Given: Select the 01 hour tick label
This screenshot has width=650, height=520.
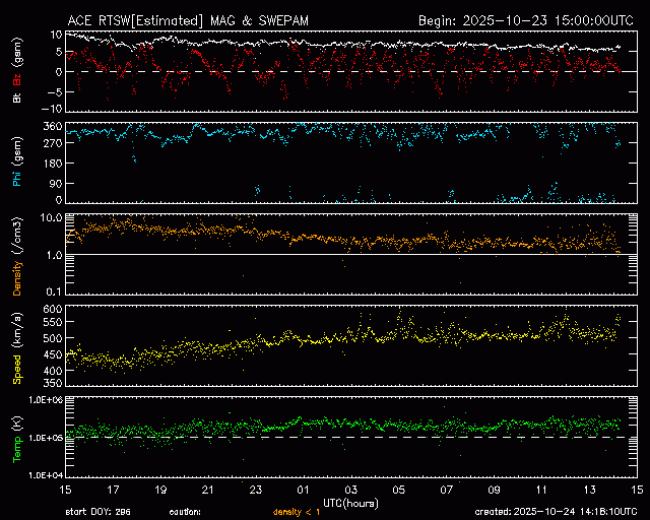Looking at the screenshot, I should pos(303,490).
